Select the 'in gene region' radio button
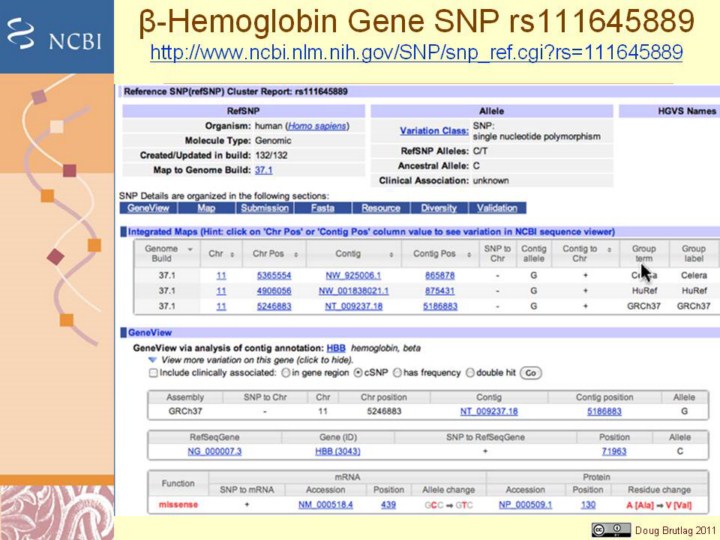This screenshot has height=540, width=720. tap(286, 373)
